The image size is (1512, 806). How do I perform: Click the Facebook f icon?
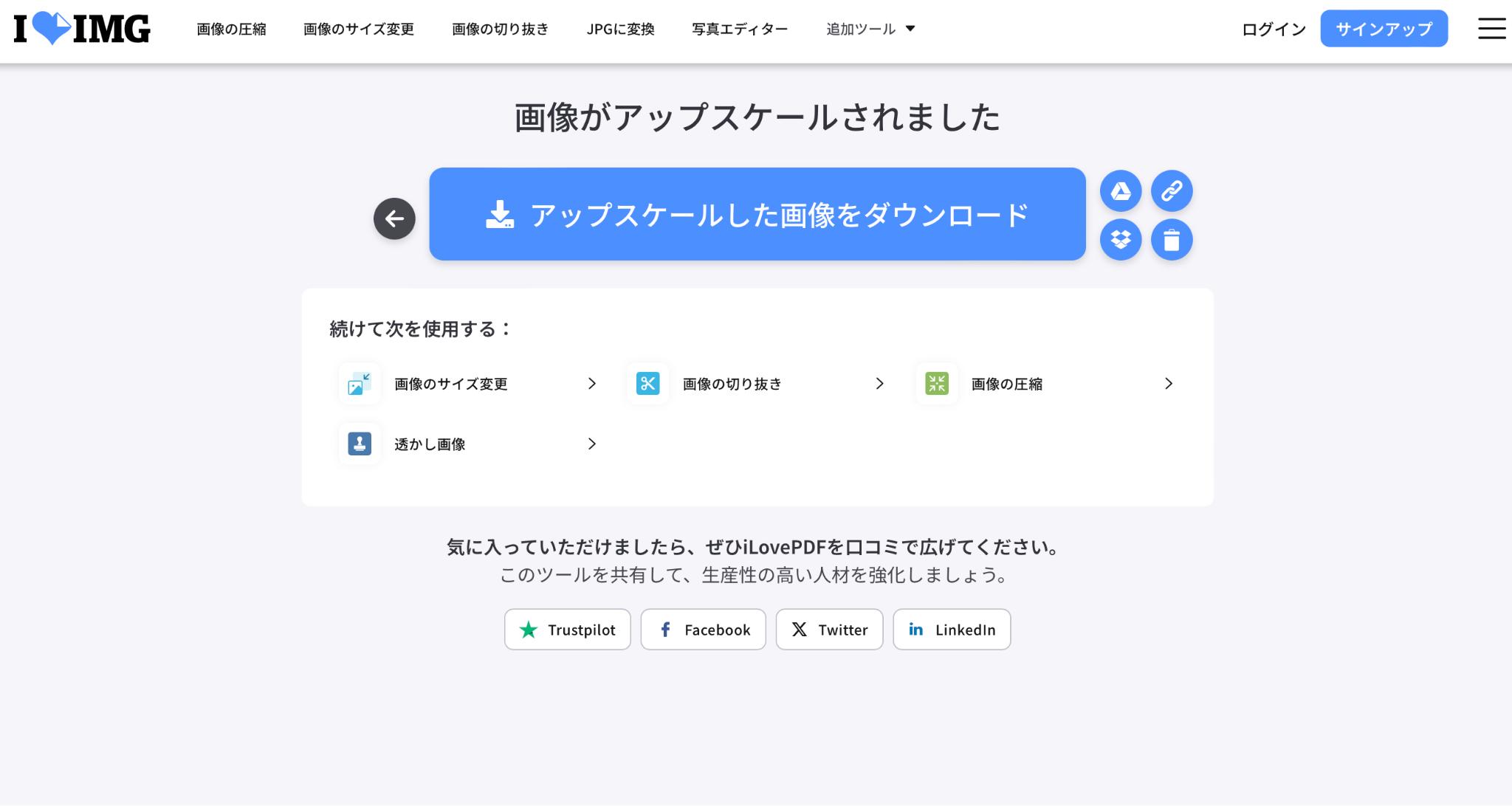pyautogui.click(x=665, y=630)
